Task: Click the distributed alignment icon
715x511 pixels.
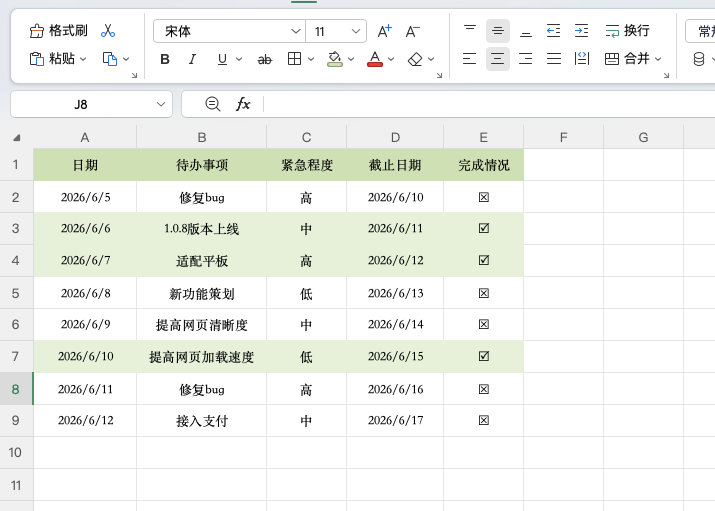Action: 581,59
